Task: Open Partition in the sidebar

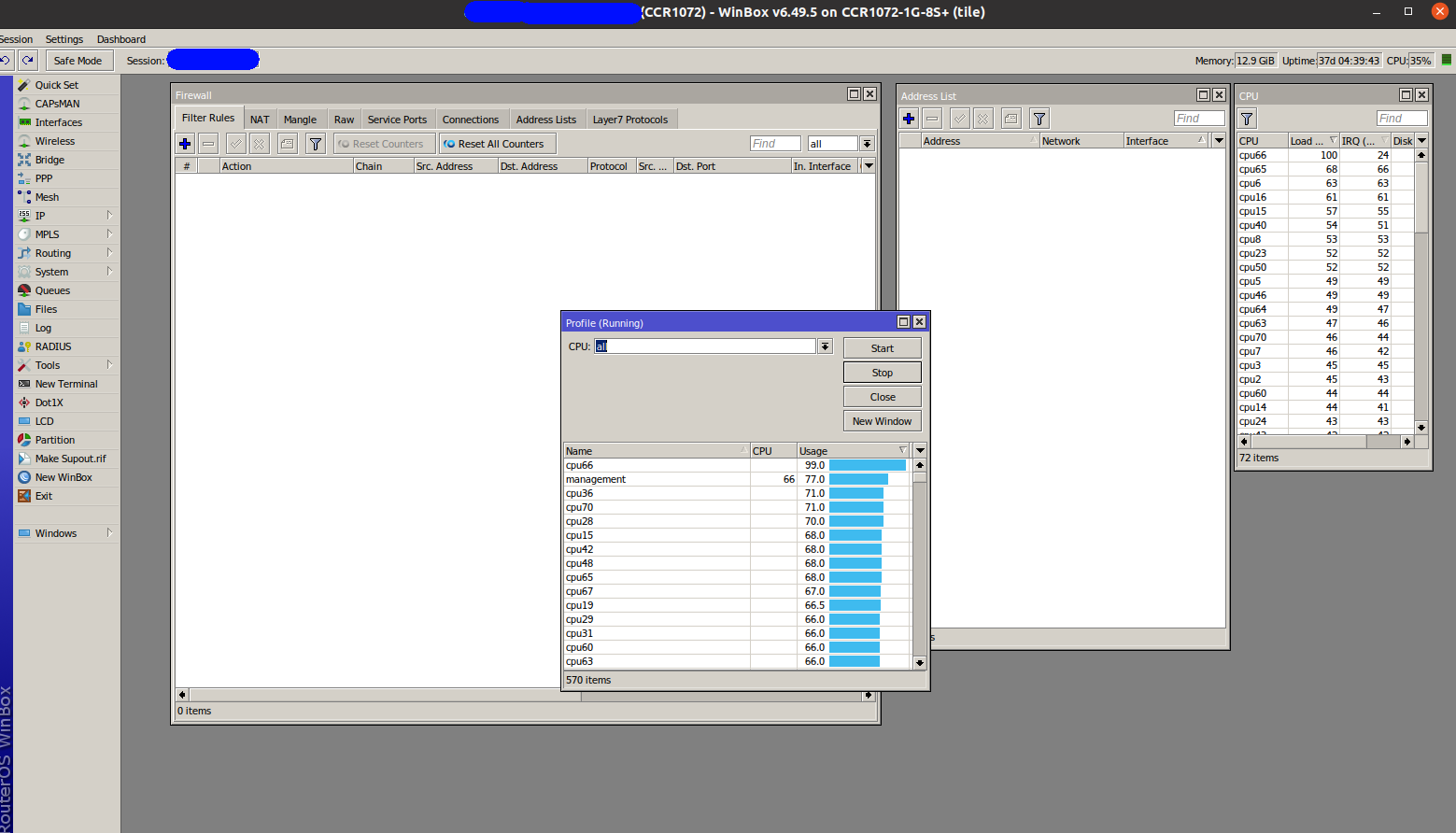Action: [67, 440]
